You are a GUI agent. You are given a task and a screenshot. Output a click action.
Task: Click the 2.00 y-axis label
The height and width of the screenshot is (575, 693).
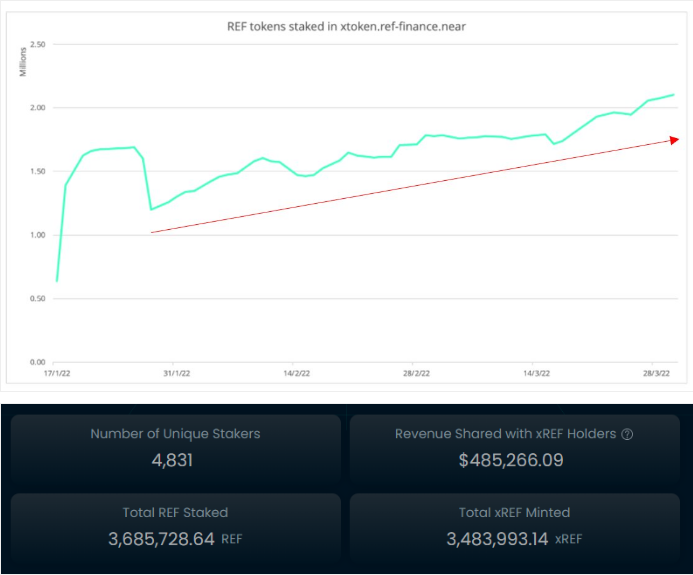[x=38, y=108]
